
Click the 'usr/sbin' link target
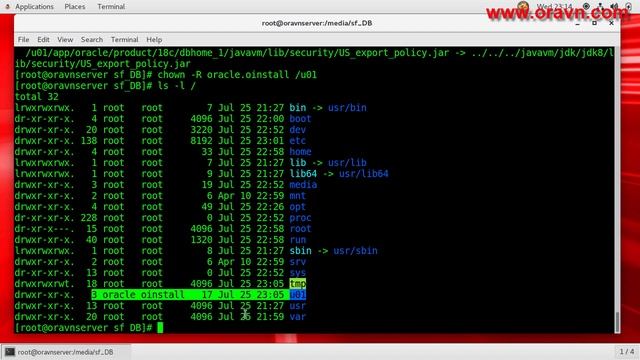click(356, 251)
